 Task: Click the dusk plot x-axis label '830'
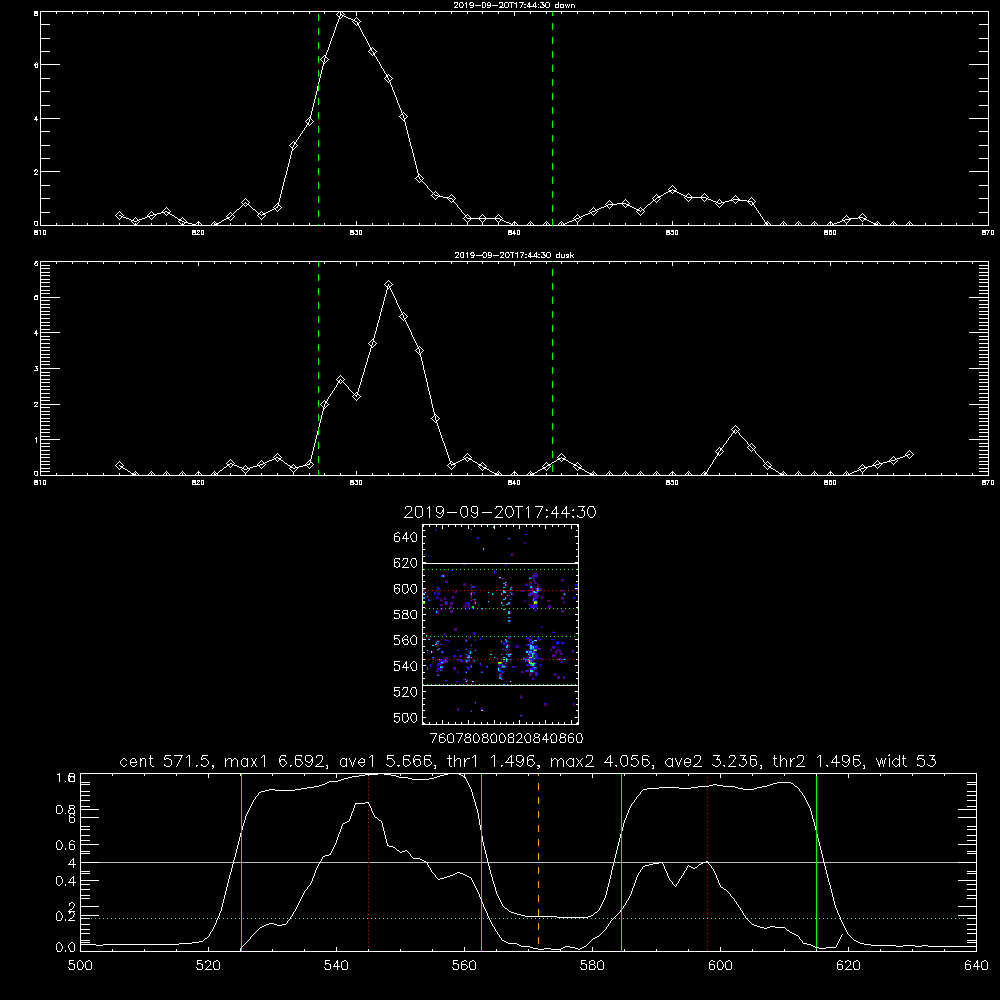pos(356,483)
